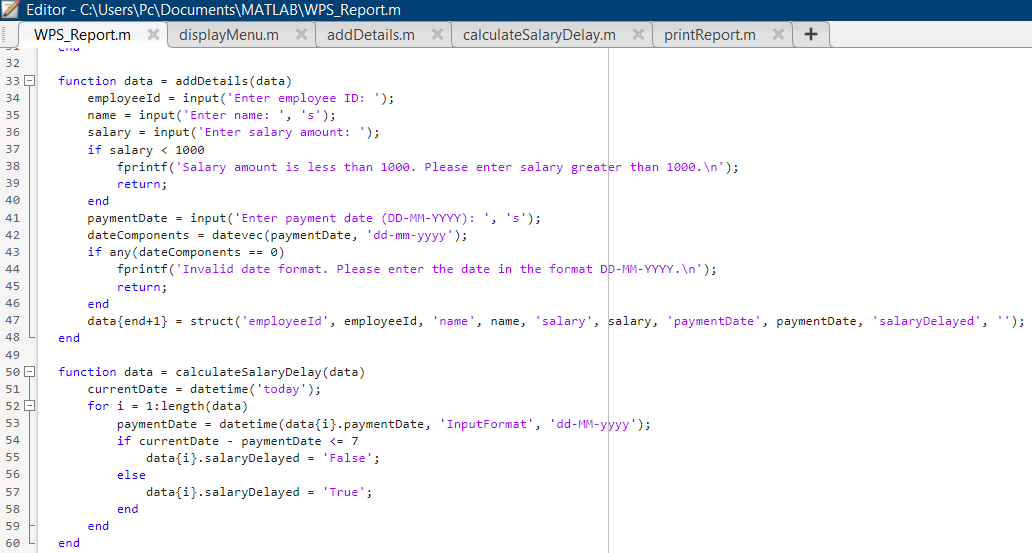Click the 'True' string on line 57
Image resolution: width=1032 pixels, height=553 pixels.
[343, 492]
